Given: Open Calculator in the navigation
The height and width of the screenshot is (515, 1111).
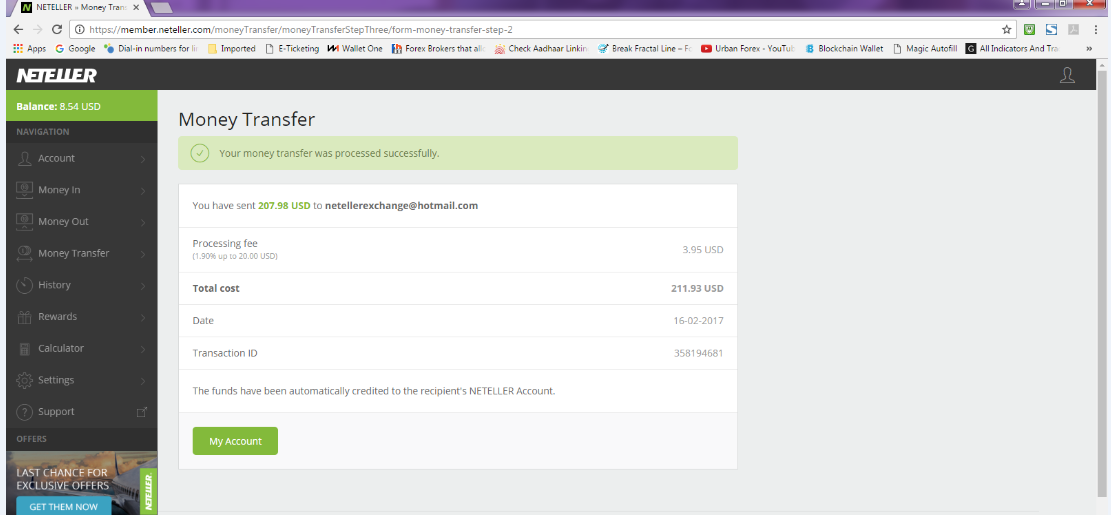Looking at the screenshot, I should coord(81,349).
